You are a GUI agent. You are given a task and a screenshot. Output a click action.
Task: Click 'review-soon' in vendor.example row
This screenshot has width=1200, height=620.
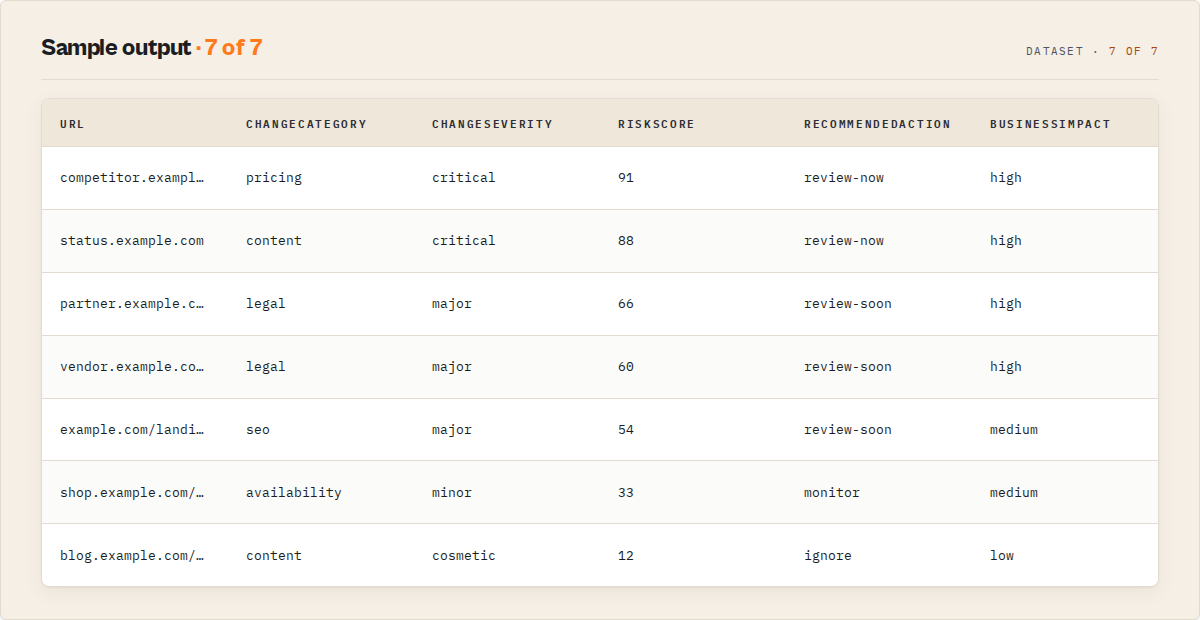pyautogui.click(x=848, y=367)
